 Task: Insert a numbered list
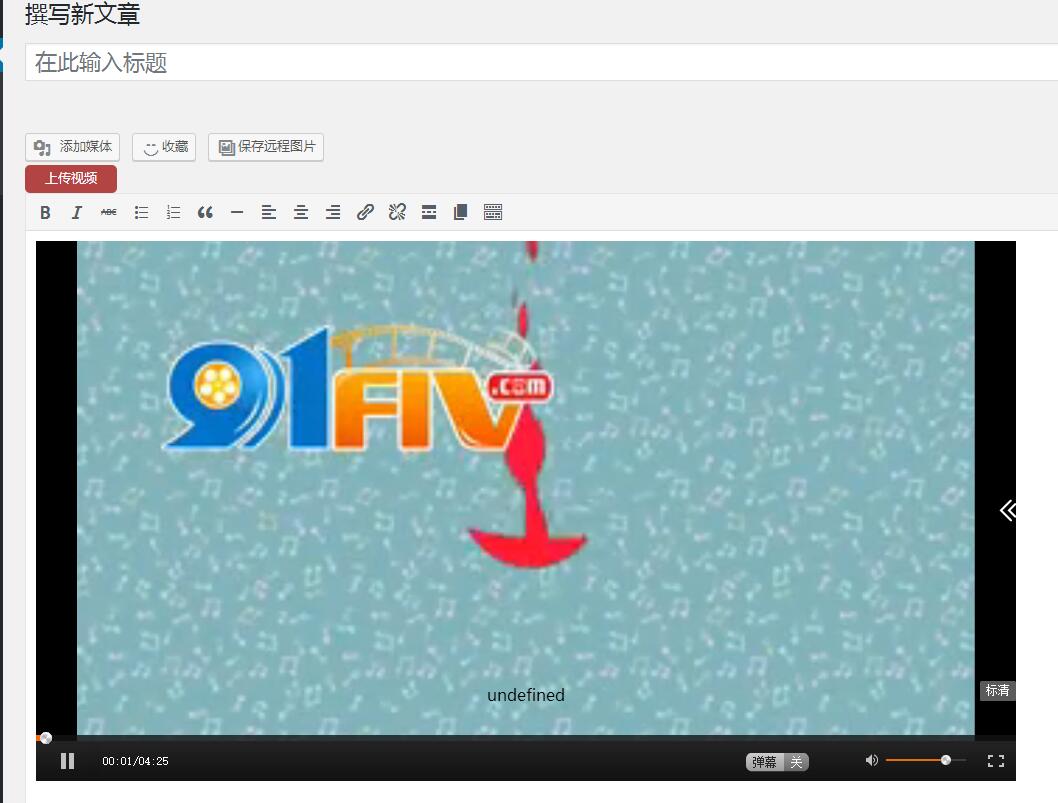(x=173, y=213)
